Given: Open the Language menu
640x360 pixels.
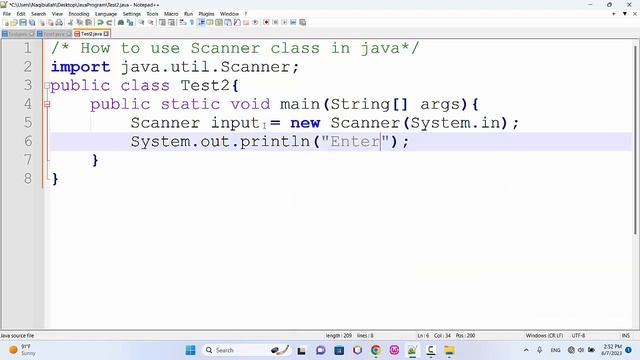Looking at the screenshot, I should (x=106, y=14).
